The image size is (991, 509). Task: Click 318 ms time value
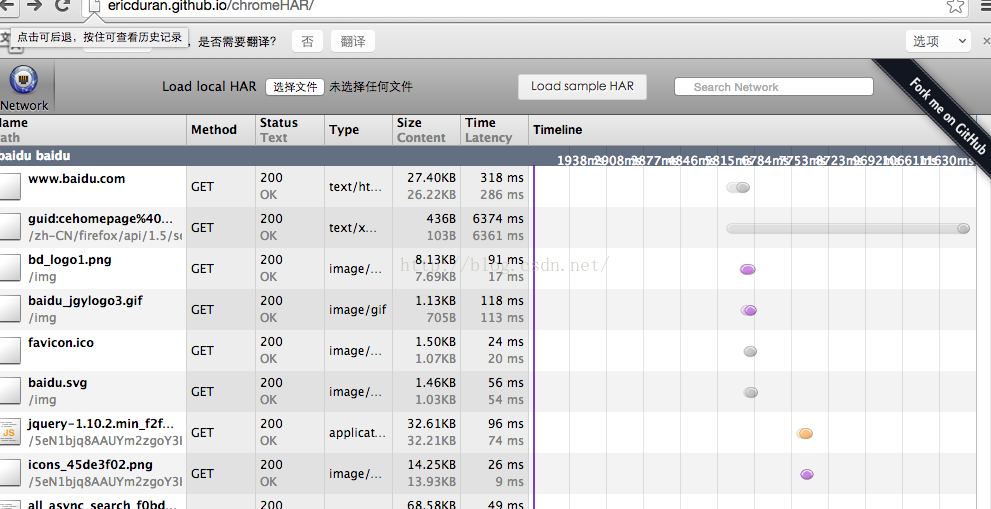502,178
